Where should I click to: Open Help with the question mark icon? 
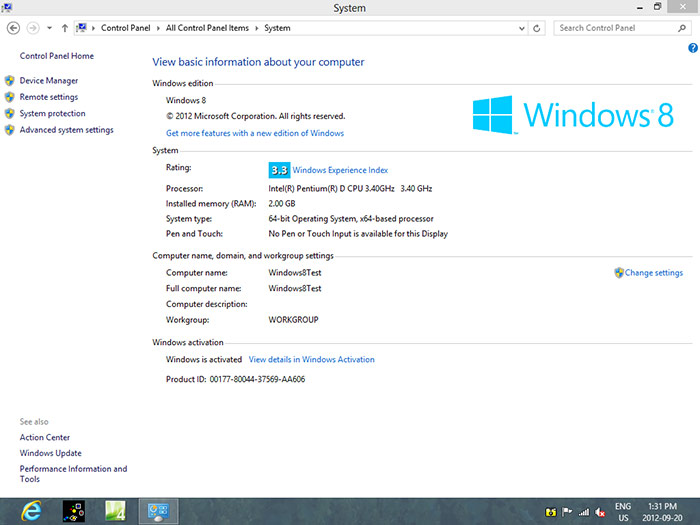(693, 48)
